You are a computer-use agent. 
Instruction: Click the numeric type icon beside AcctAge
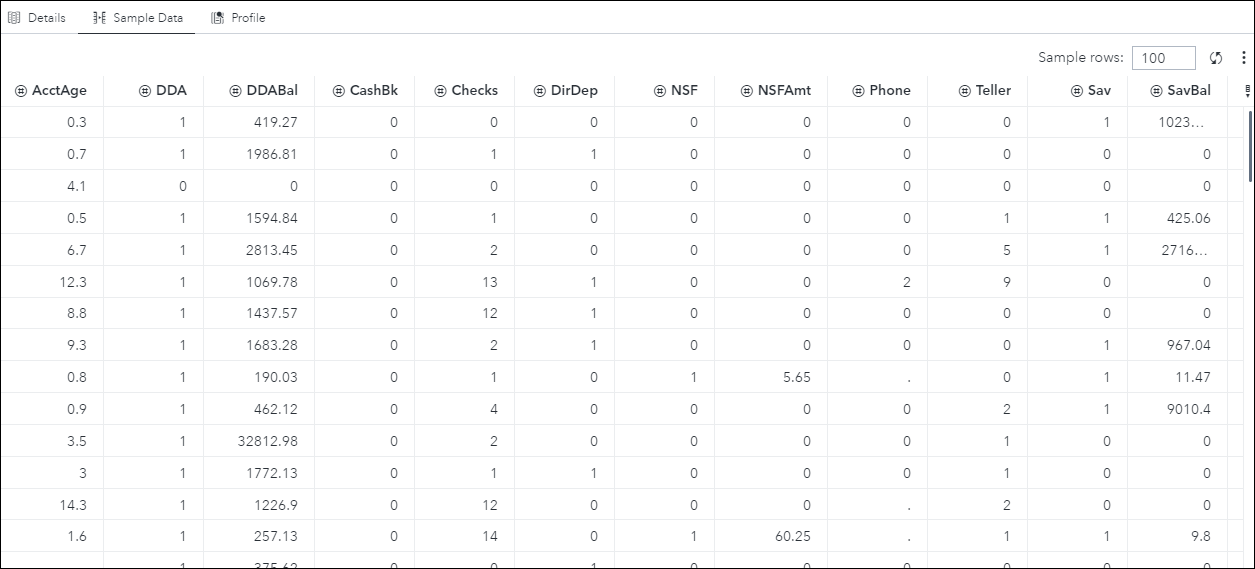pos(21,90)
